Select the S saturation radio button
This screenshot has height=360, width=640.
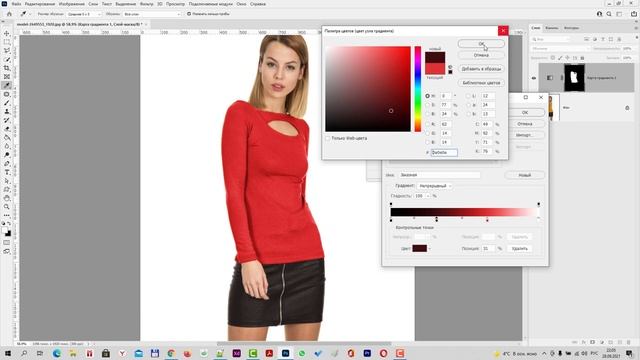coord(427,105)
